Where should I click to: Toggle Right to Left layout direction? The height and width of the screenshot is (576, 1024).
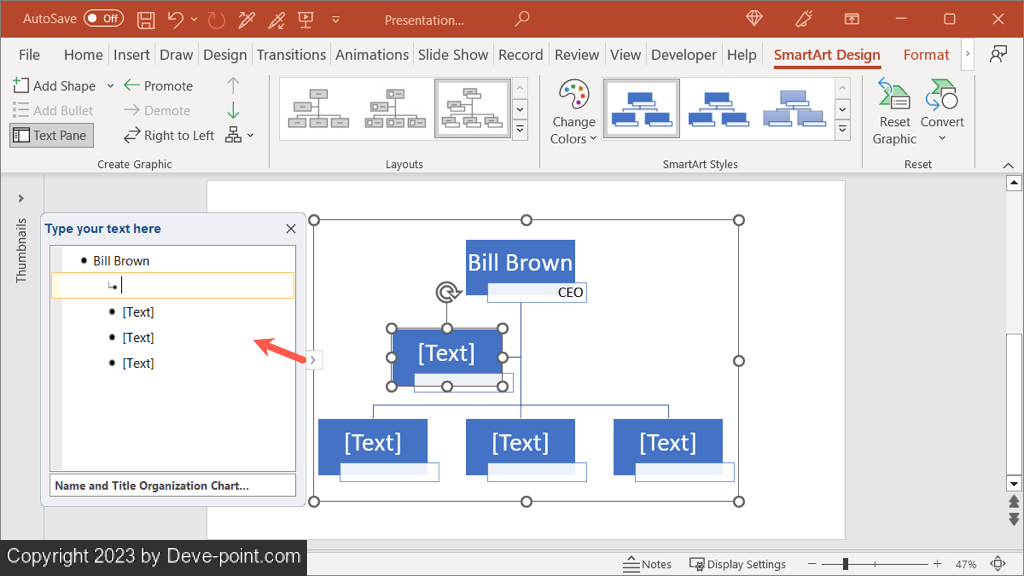coord(169,135)
